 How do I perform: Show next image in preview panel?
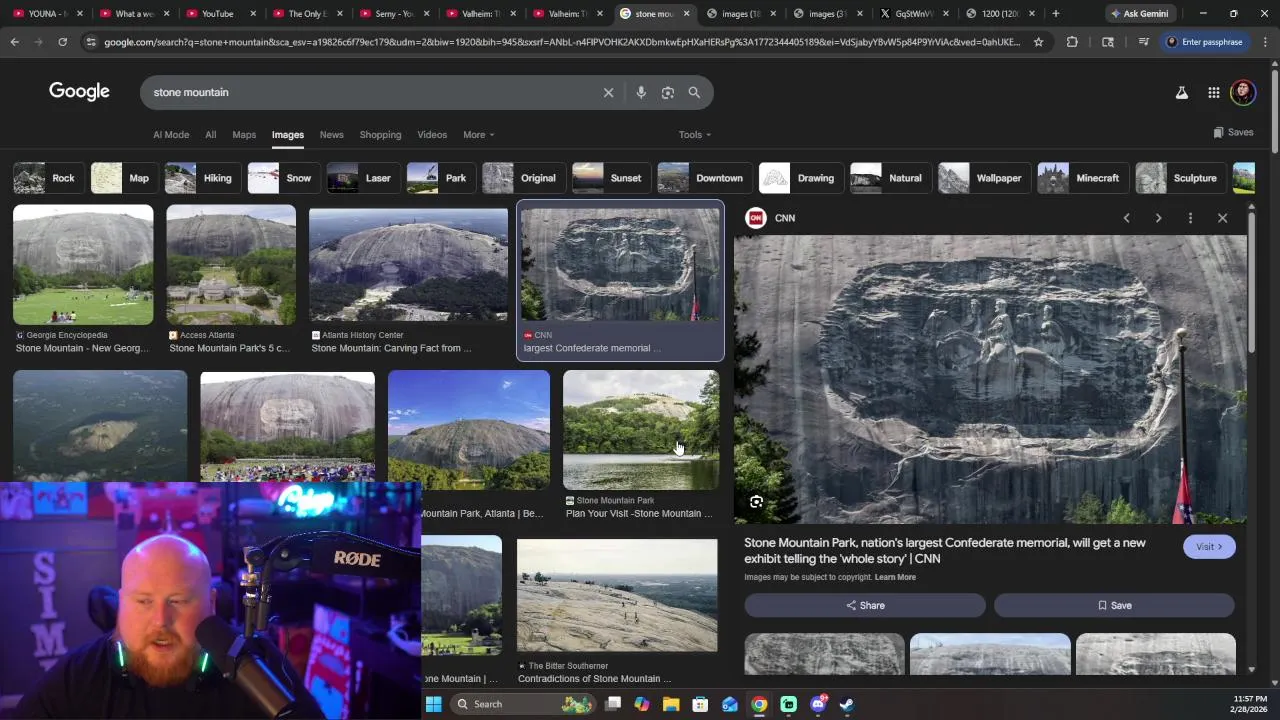pos(1158,218)
